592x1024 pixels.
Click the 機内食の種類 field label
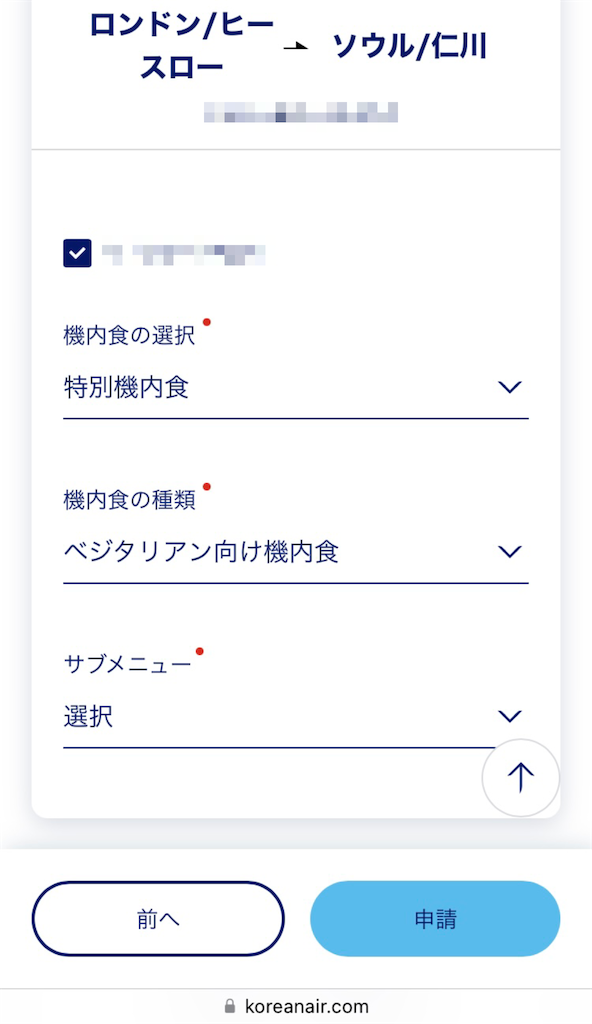click(129, 500)
